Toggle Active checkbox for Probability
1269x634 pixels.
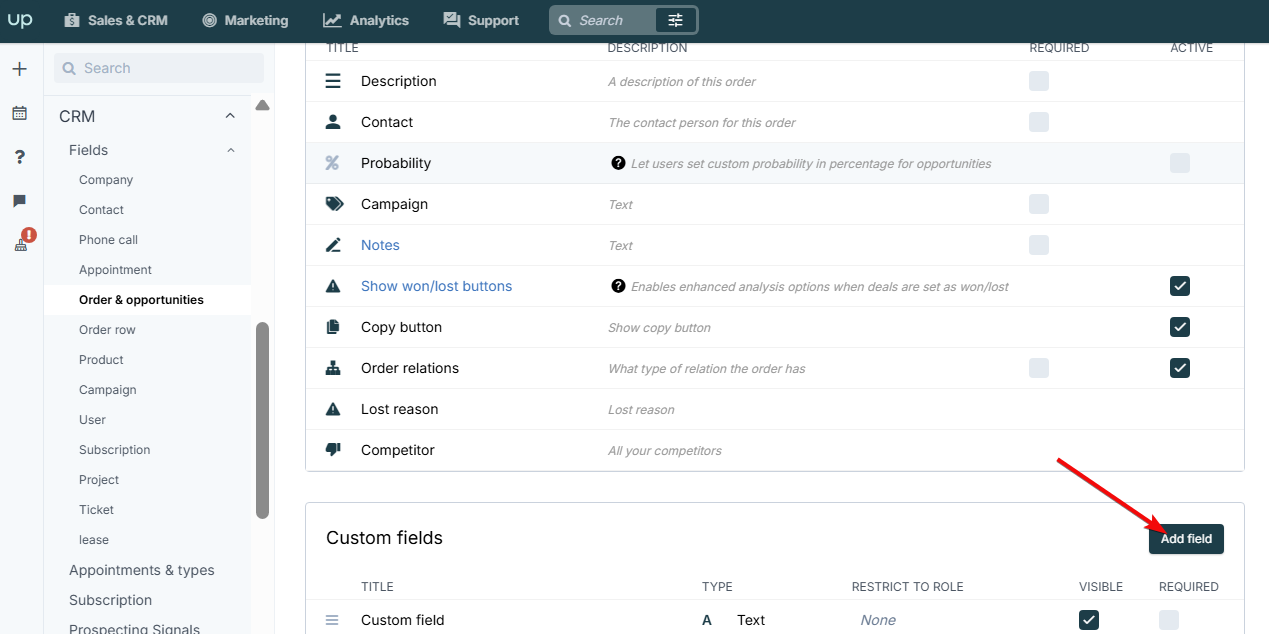point(1180,163)
